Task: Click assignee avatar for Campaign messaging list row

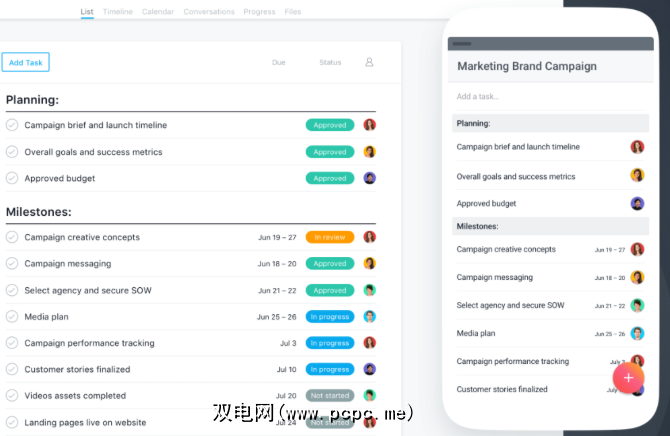Action: (370, 263)
